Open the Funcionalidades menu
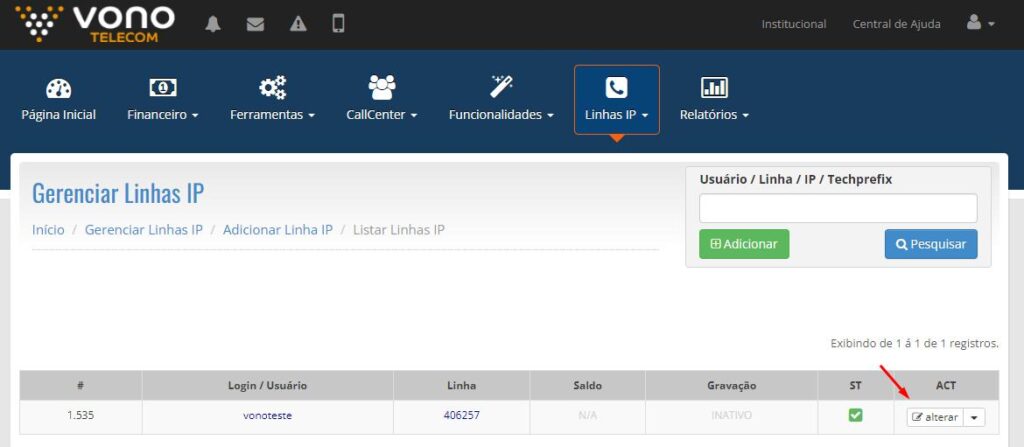The width and height of the screenshot is (1024, 447). [x=501, y=99]
